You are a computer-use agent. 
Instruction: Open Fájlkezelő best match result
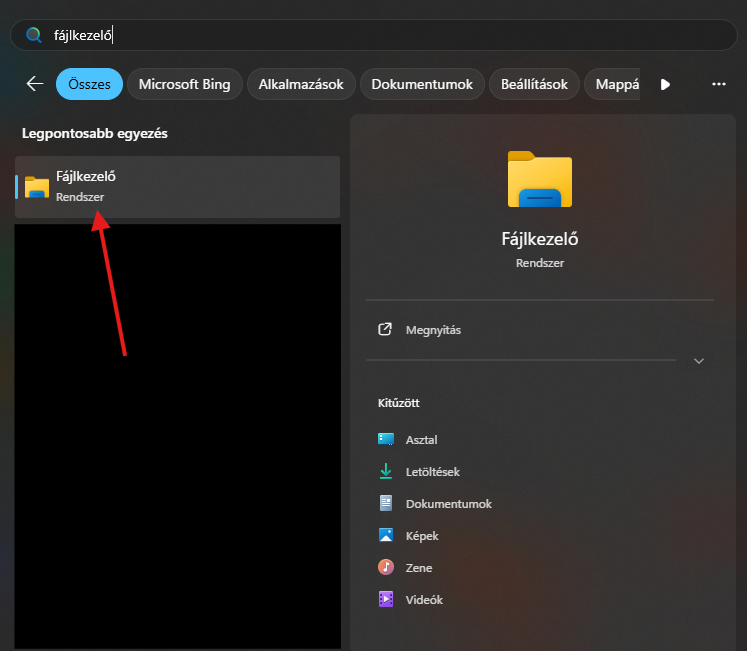pyautogui.click(x=177, y=186)
